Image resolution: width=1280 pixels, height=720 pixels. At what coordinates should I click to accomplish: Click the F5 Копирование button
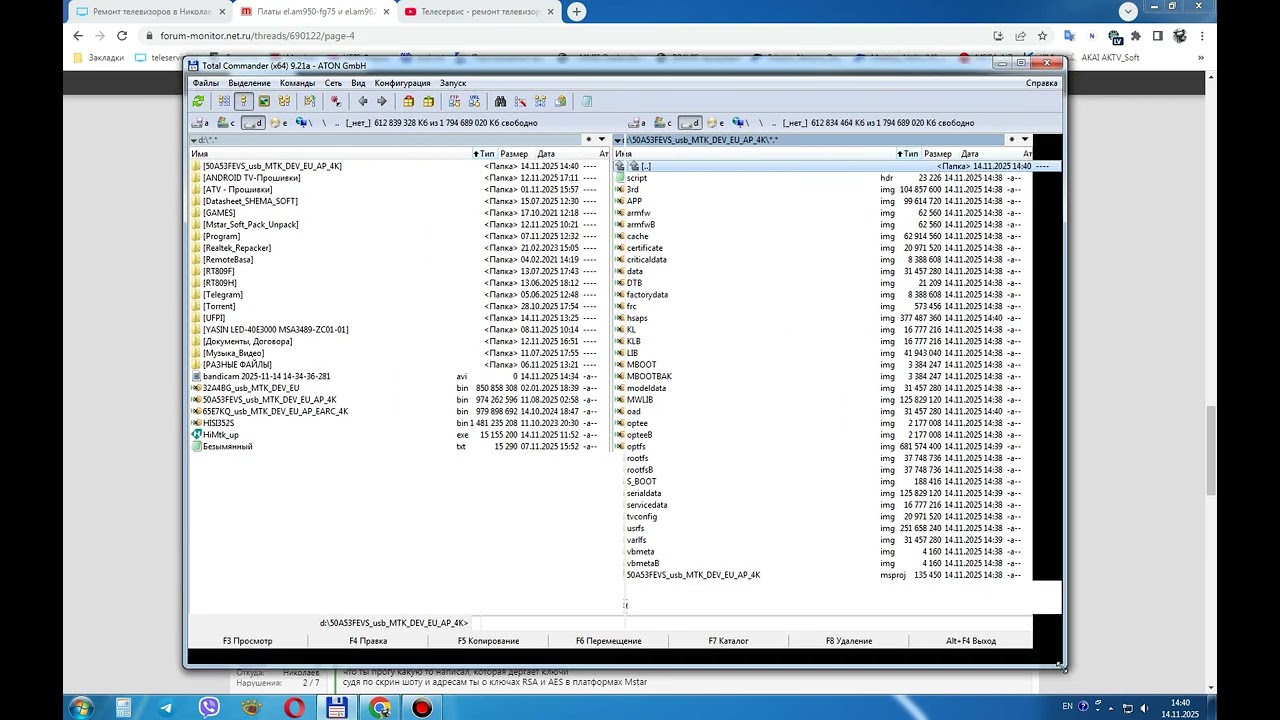[x=488, y=641]
